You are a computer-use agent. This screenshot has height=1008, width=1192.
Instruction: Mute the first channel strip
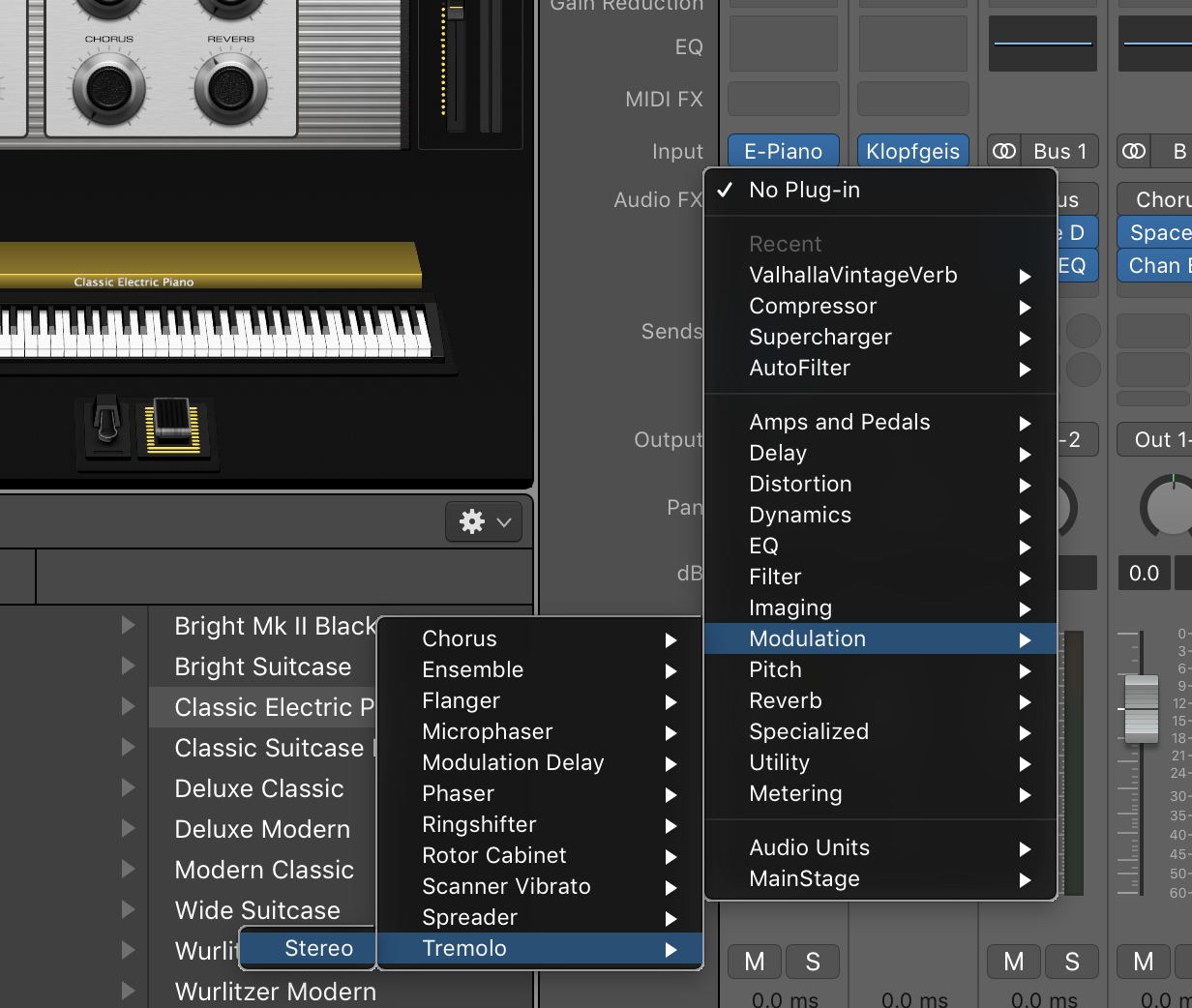[x=755, y=962]
